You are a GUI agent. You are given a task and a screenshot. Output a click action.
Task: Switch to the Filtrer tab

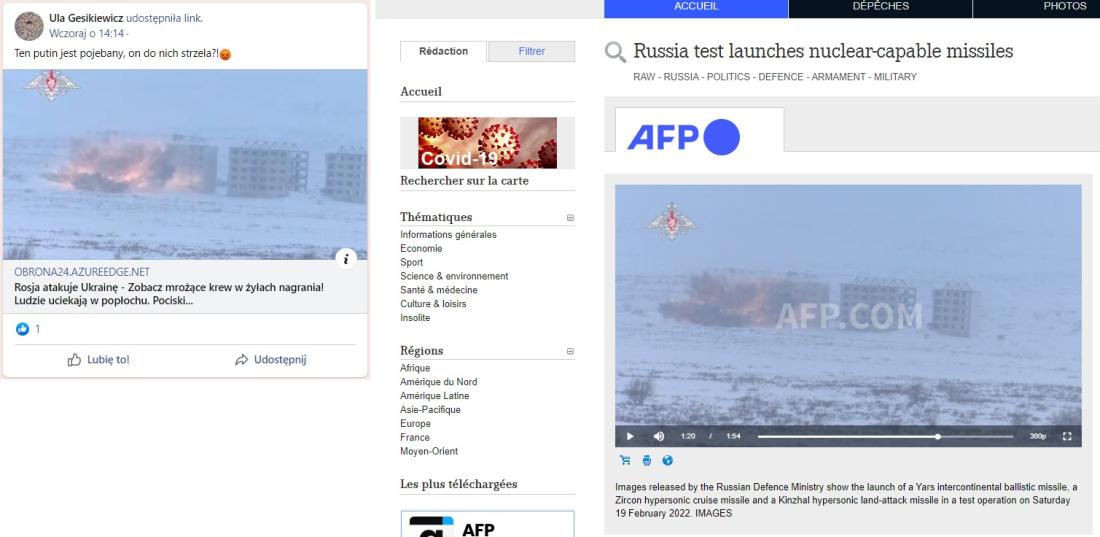pyautogui.click(x=532, y=51)
